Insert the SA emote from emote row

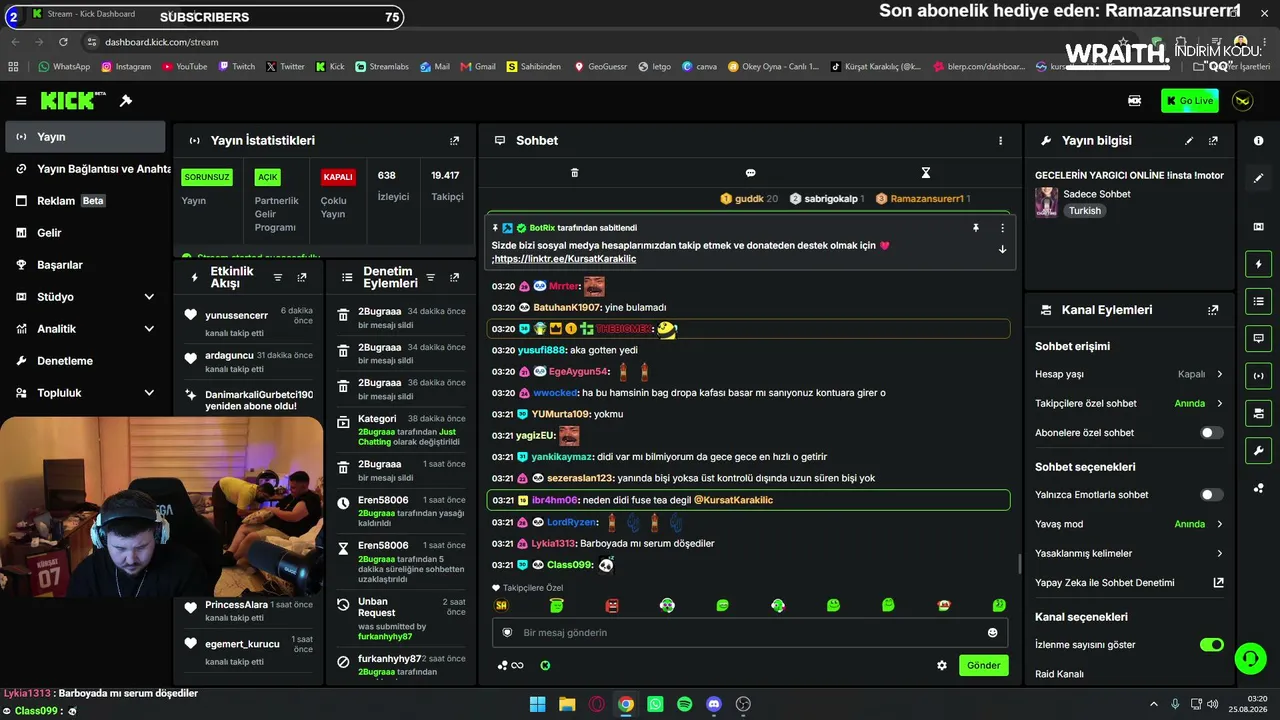502,606
